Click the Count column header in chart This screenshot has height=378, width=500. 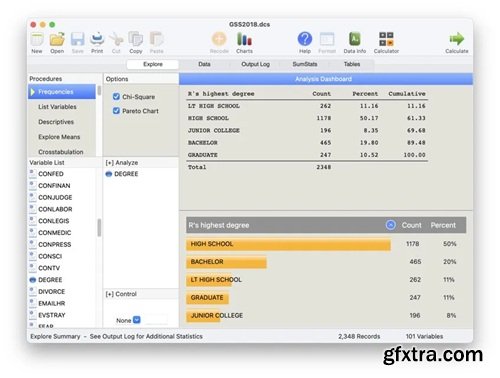tap(411, 225)
